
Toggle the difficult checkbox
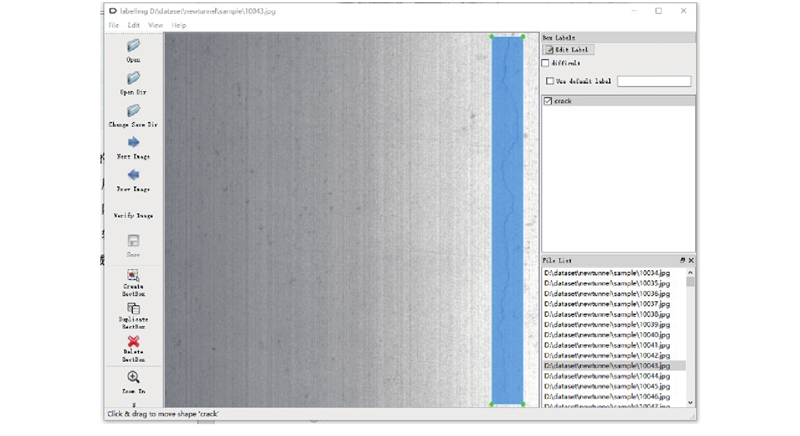545,63
